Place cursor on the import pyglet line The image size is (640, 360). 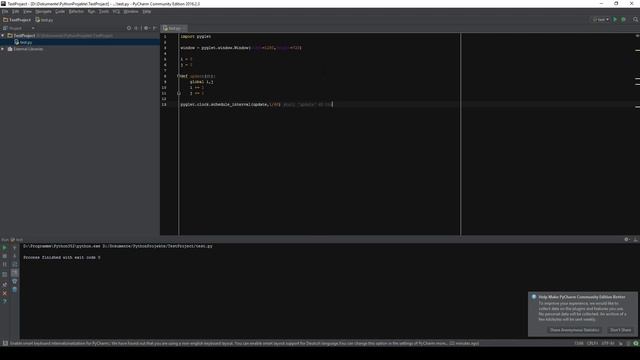[196, 36]
